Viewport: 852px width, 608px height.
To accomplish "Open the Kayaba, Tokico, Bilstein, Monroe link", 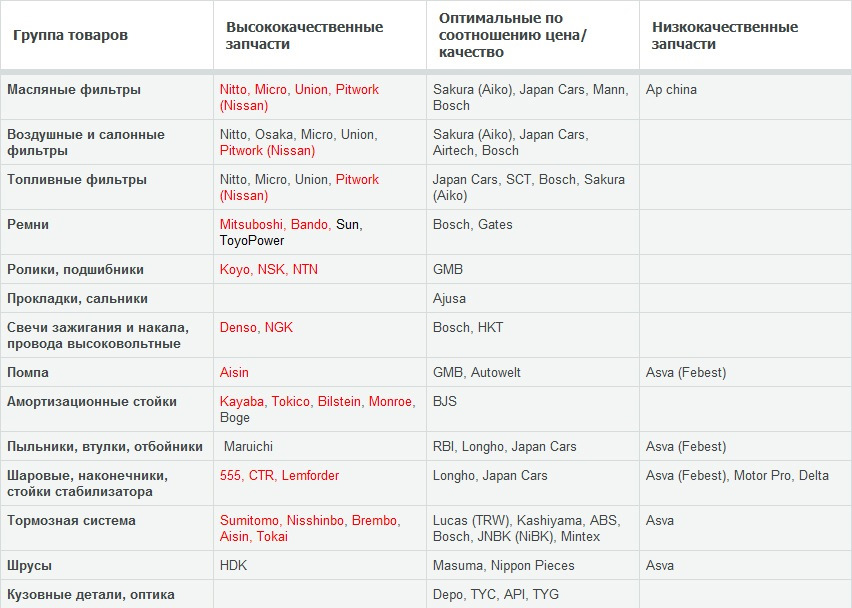I will pos(317,401).
